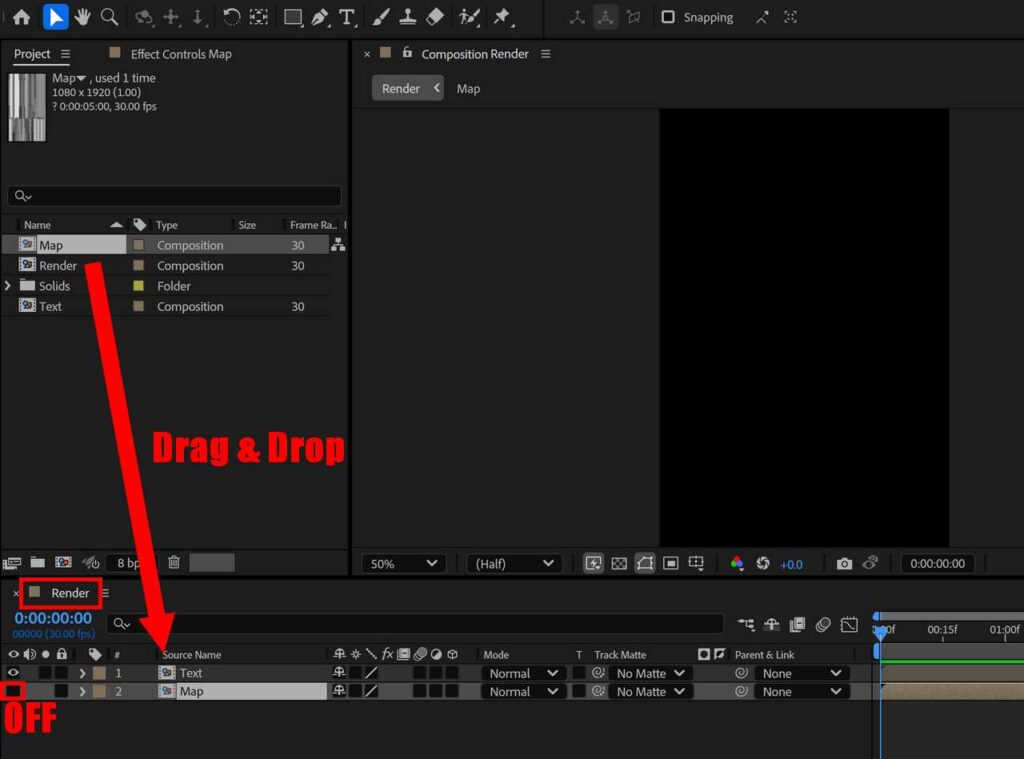Viewport: 1024px width, 759px height.
Task: Expand the Map layer properties
Action: coord(82,691)
